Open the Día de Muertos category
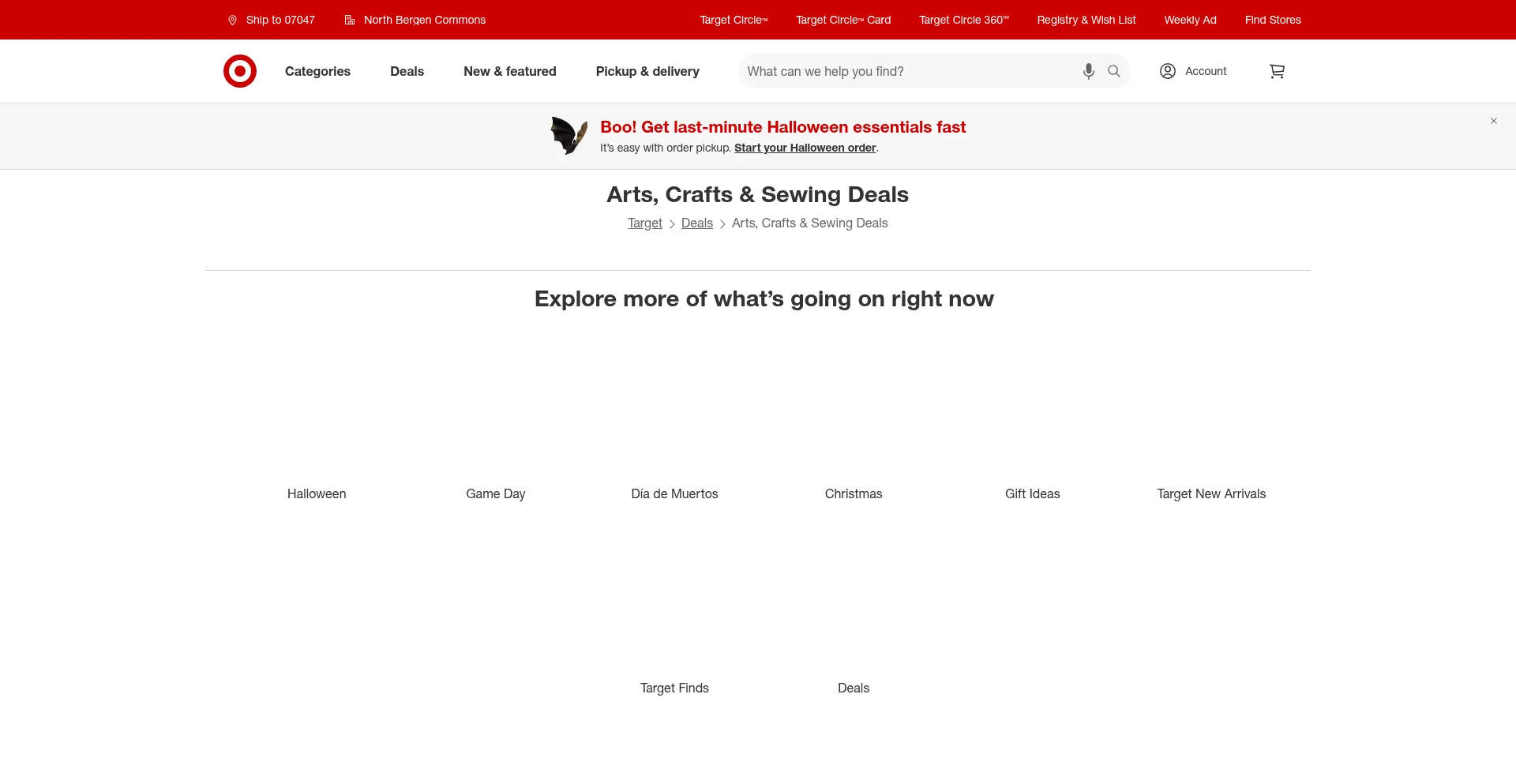The height and width of the screenshot is (784, 1516). coord(675,493)
